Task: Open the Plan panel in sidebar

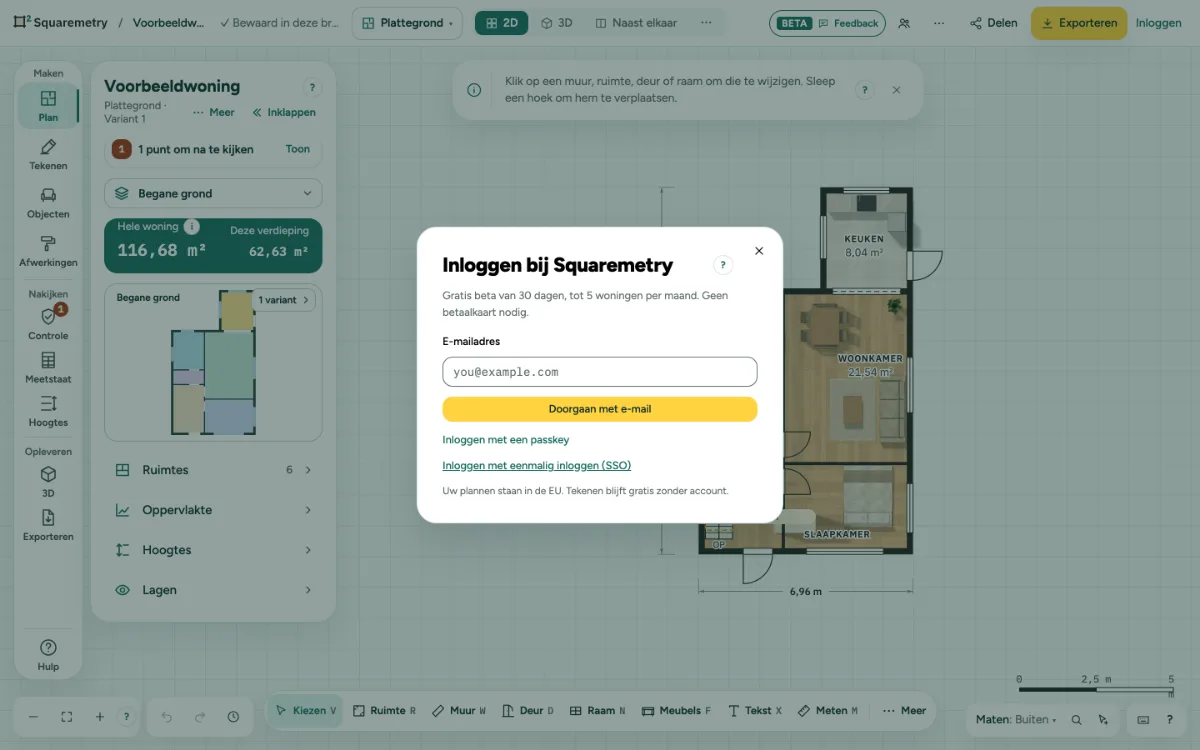Action: (x=48, y=105)
